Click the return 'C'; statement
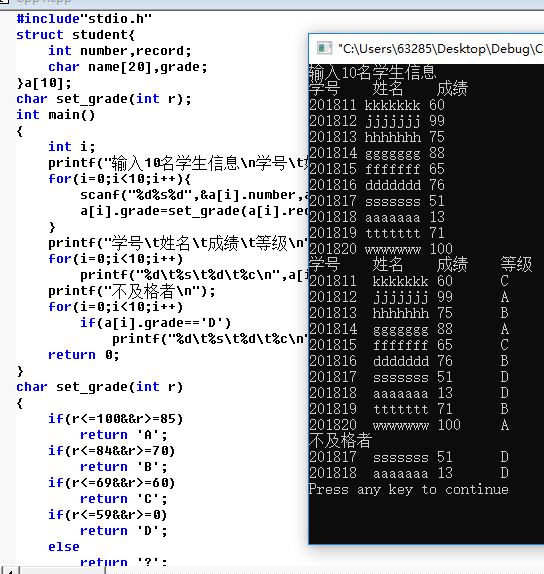This screenshot has height=574, width=544. [x=124, y=499]
